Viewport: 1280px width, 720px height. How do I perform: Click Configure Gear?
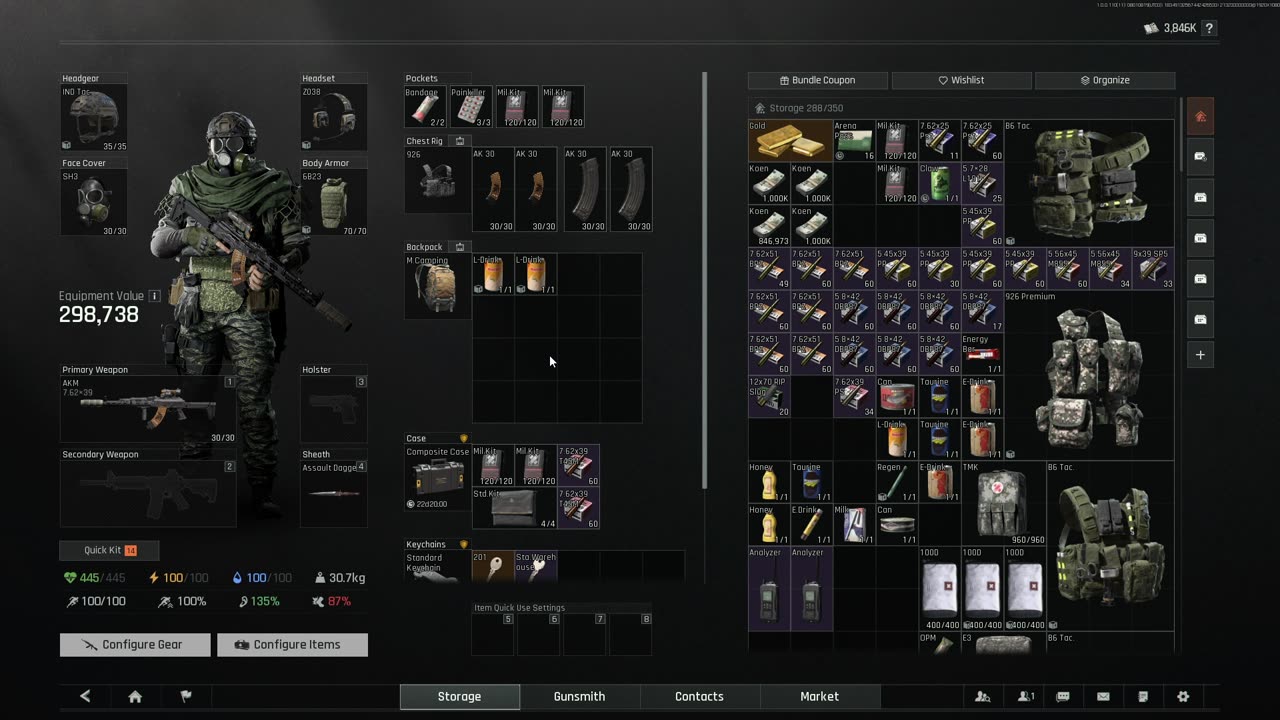(135, 645)
